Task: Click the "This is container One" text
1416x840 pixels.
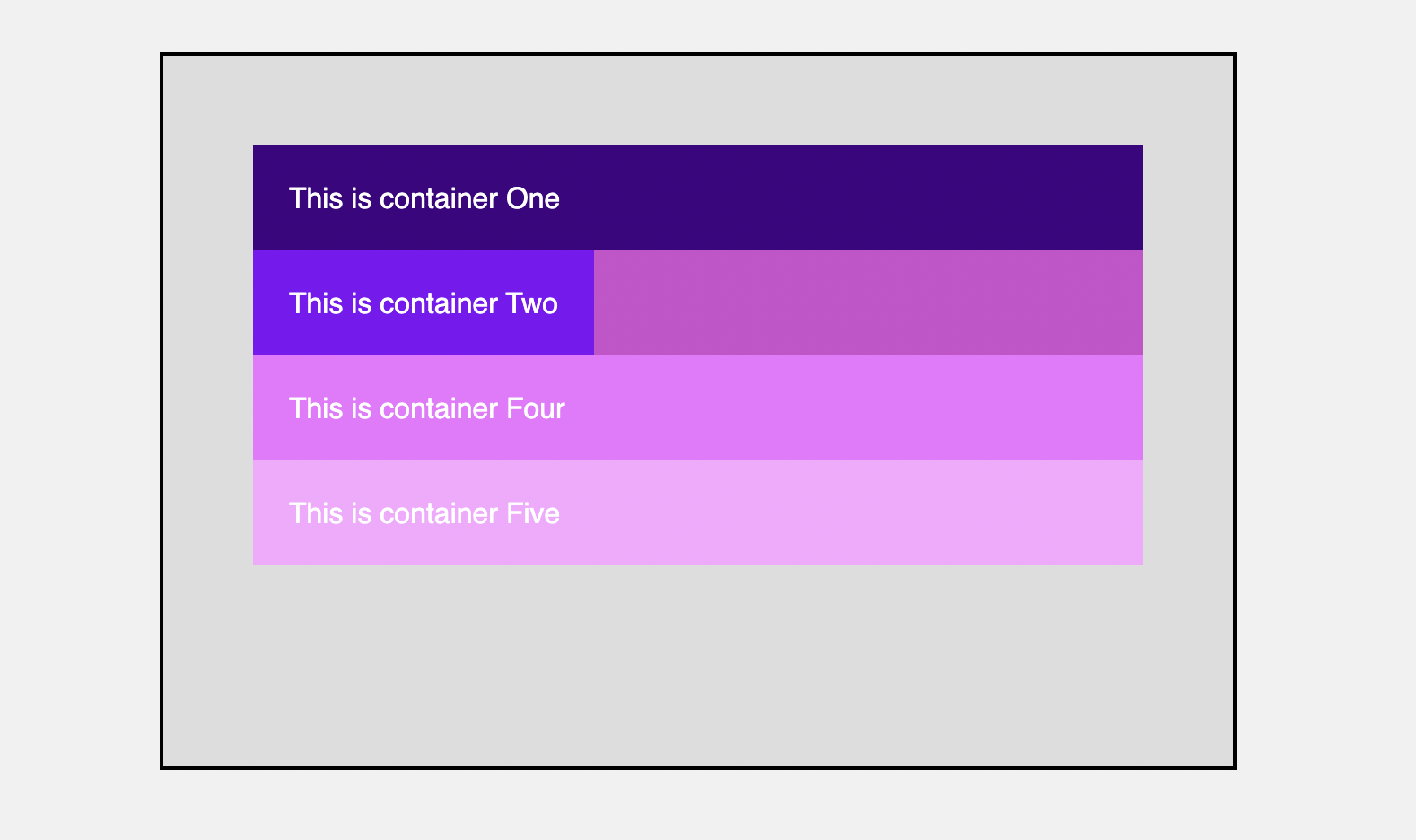Action: [424, 198]
